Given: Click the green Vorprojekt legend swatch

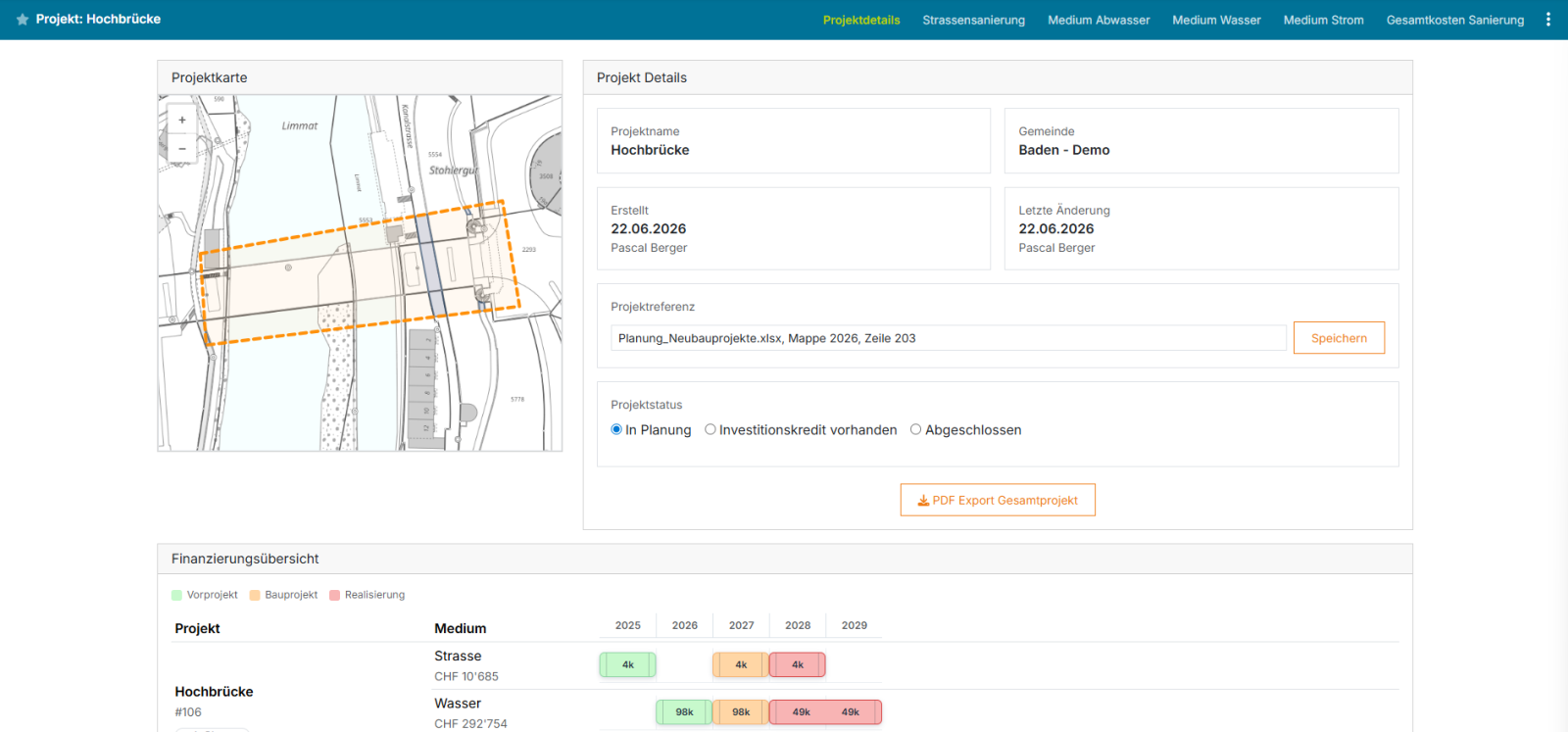Looking at the screenshot, I should pyautogui.click(x=176, y=595).
